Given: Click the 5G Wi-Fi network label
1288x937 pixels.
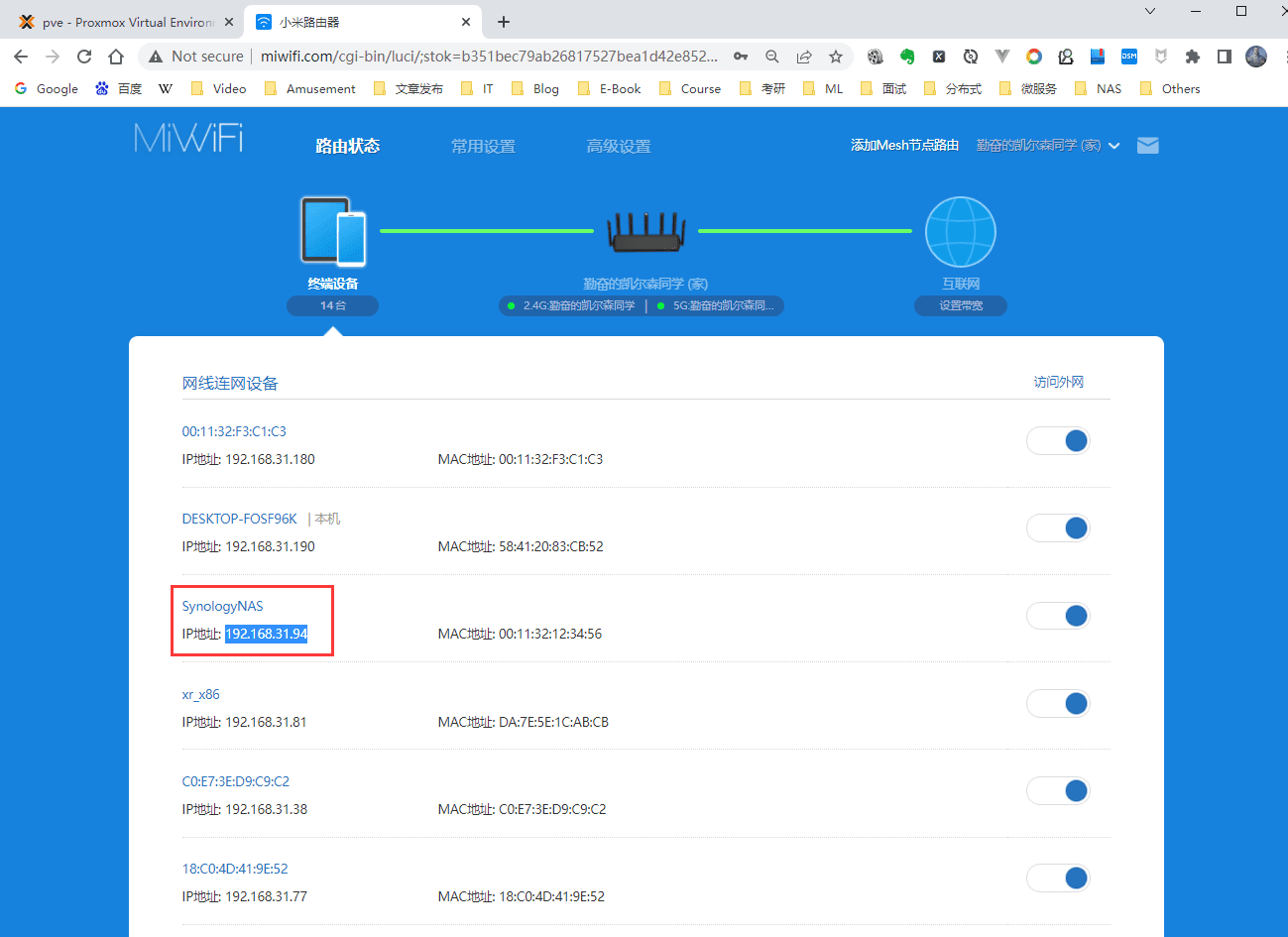Looking at the screenshot, I should pos(723,305).
